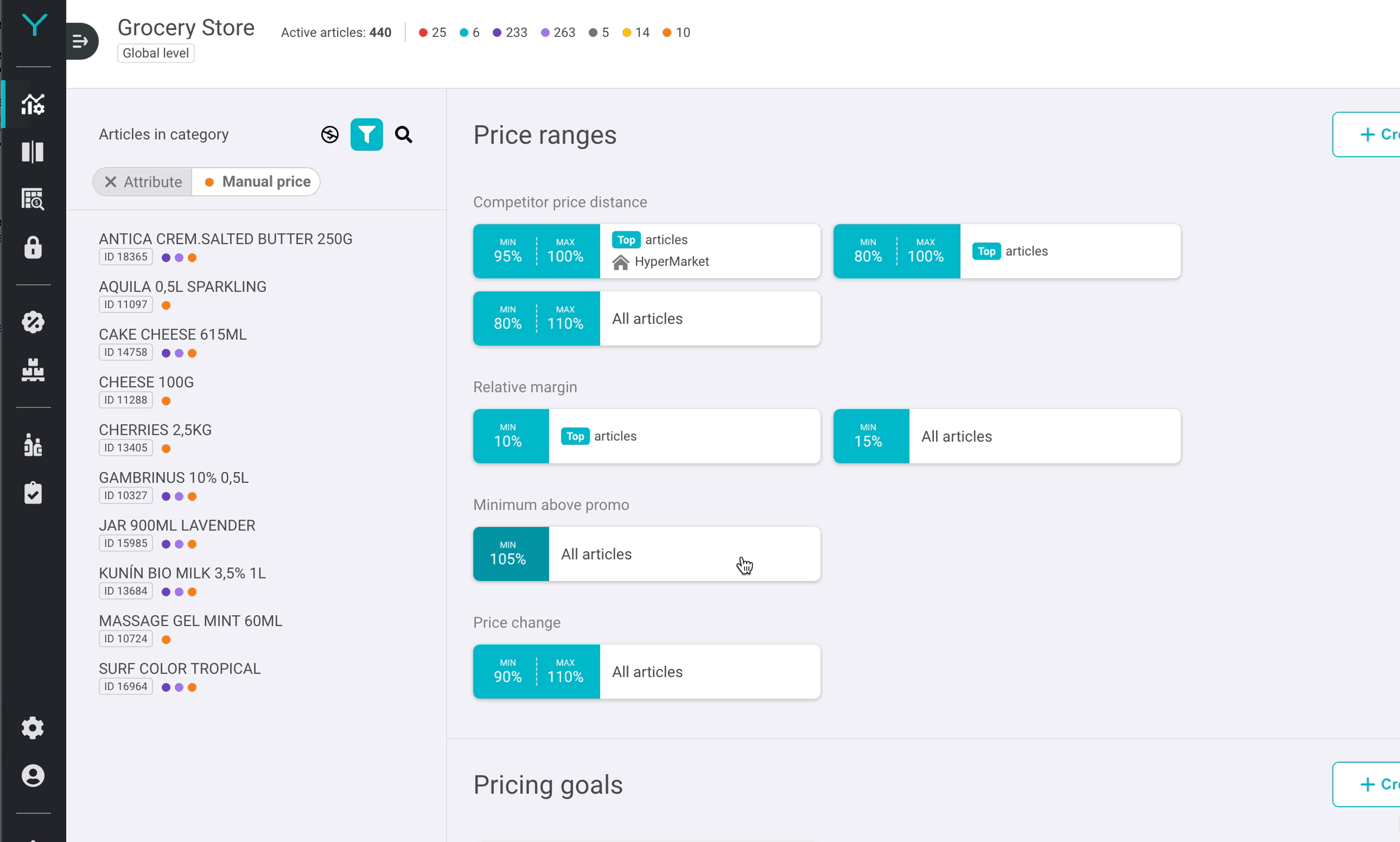Open the lock icon in sidebar
Image resolution: width=1400 pixels, height=842 pixels.
tap(33, 248)
